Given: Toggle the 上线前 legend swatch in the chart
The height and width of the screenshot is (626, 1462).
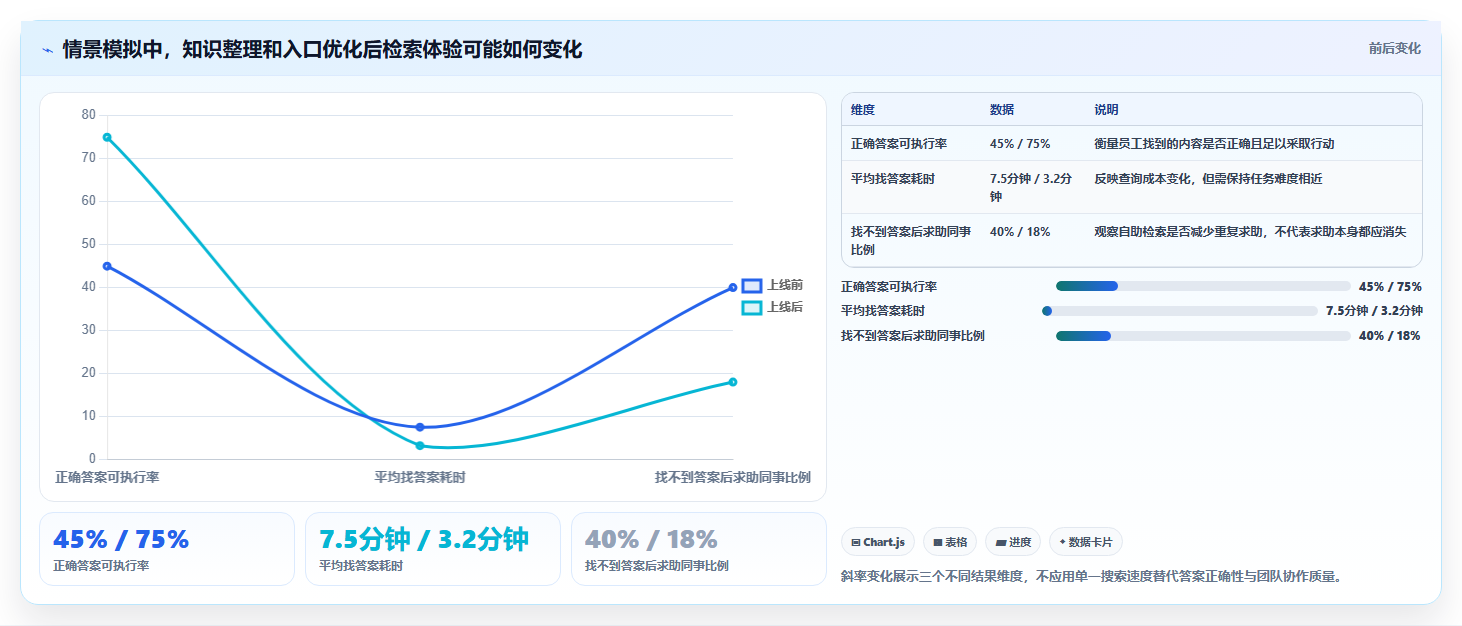Looking at the screenshot, I should (x=752, y=286).
